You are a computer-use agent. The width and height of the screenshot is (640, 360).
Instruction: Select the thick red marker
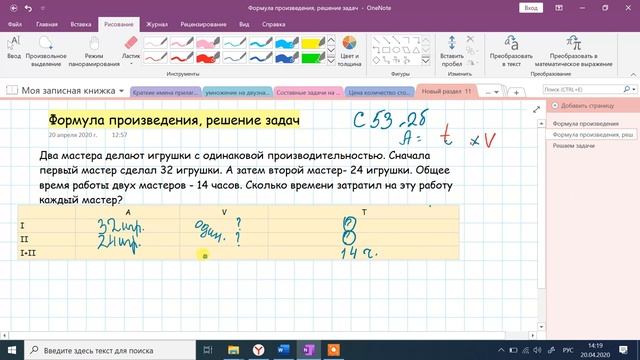(x=208, y=58)
